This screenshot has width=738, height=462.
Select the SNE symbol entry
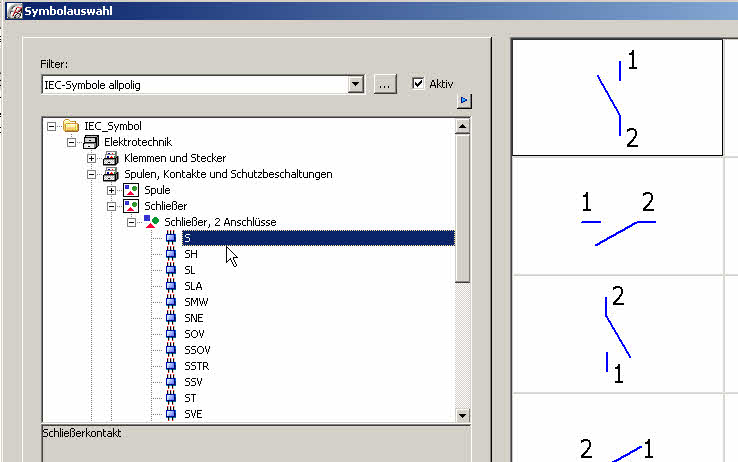pos(194,318)
